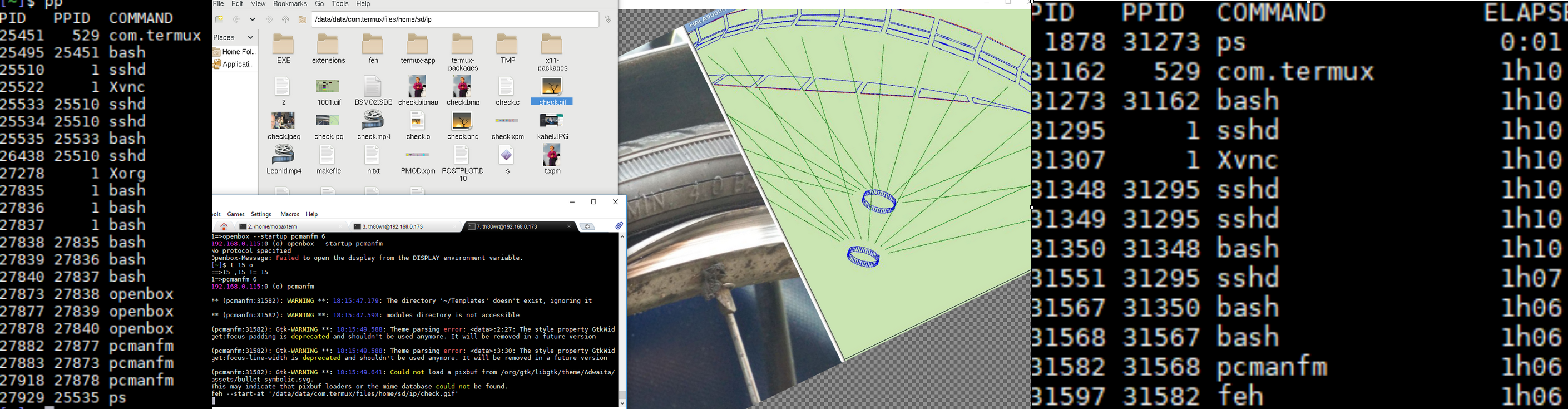The width and height of the screenshot is (1568, 409).
Task: Open PCManFM File menu
Action: pos(219,4)
